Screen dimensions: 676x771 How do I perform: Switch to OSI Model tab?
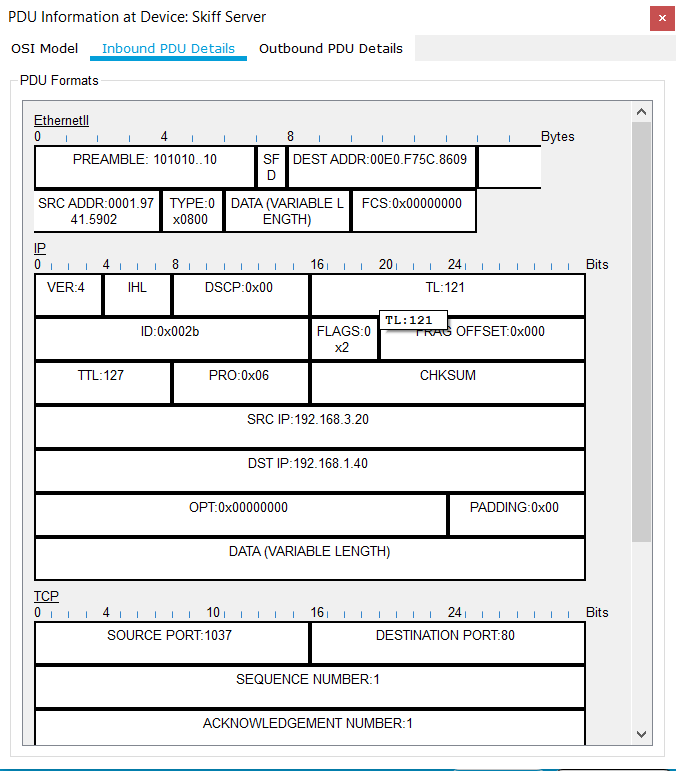click(45, 48)
